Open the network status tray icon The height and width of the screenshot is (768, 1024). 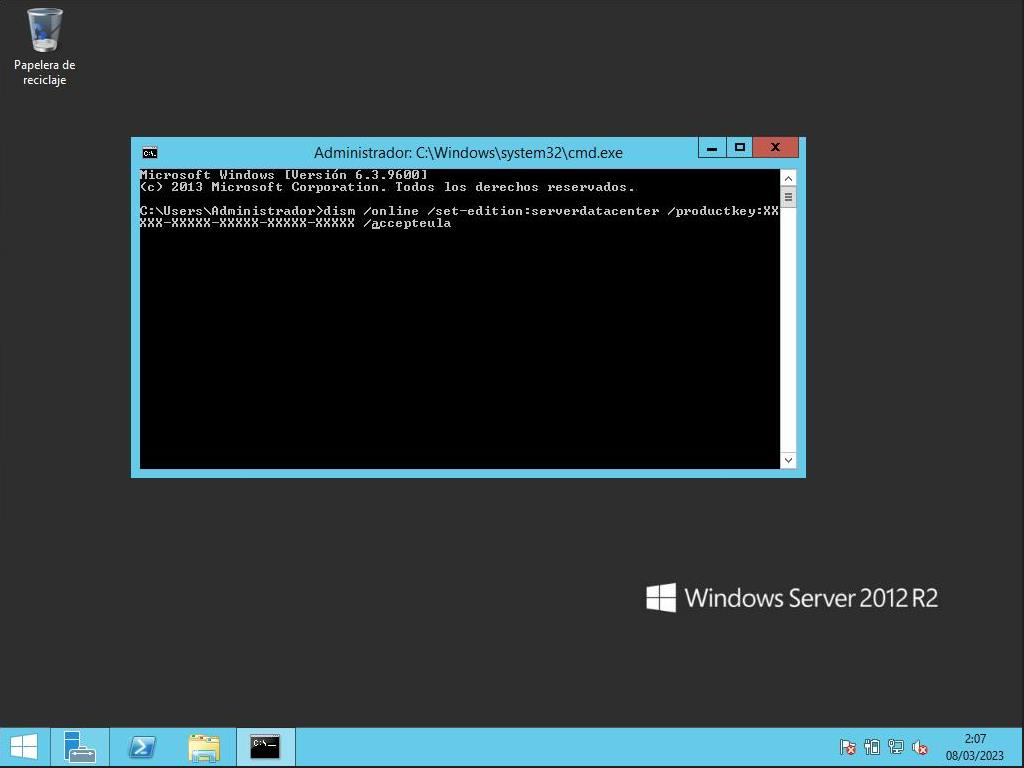[895, 746]
